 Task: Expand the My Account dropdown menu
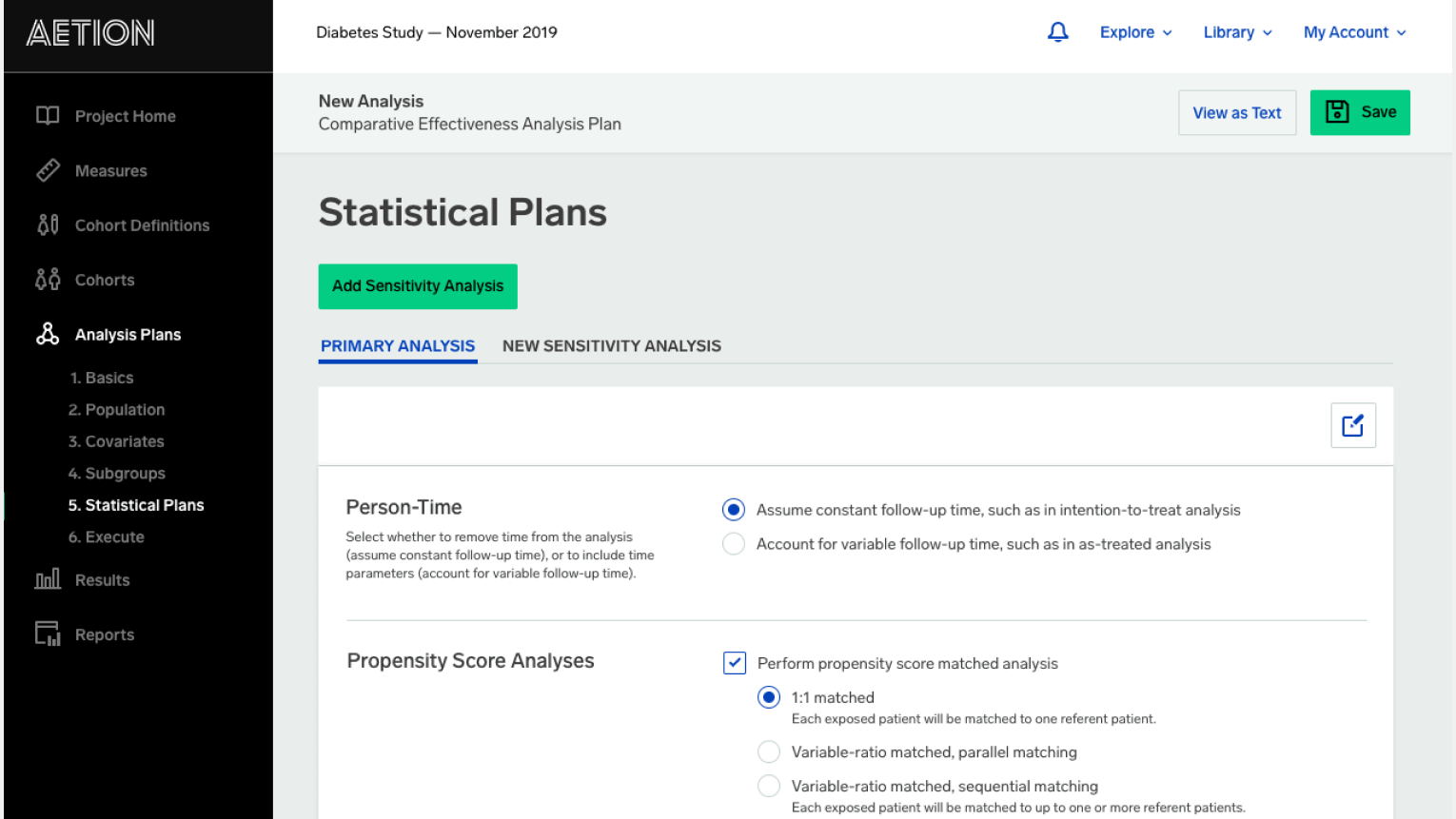coord(1354,32)
